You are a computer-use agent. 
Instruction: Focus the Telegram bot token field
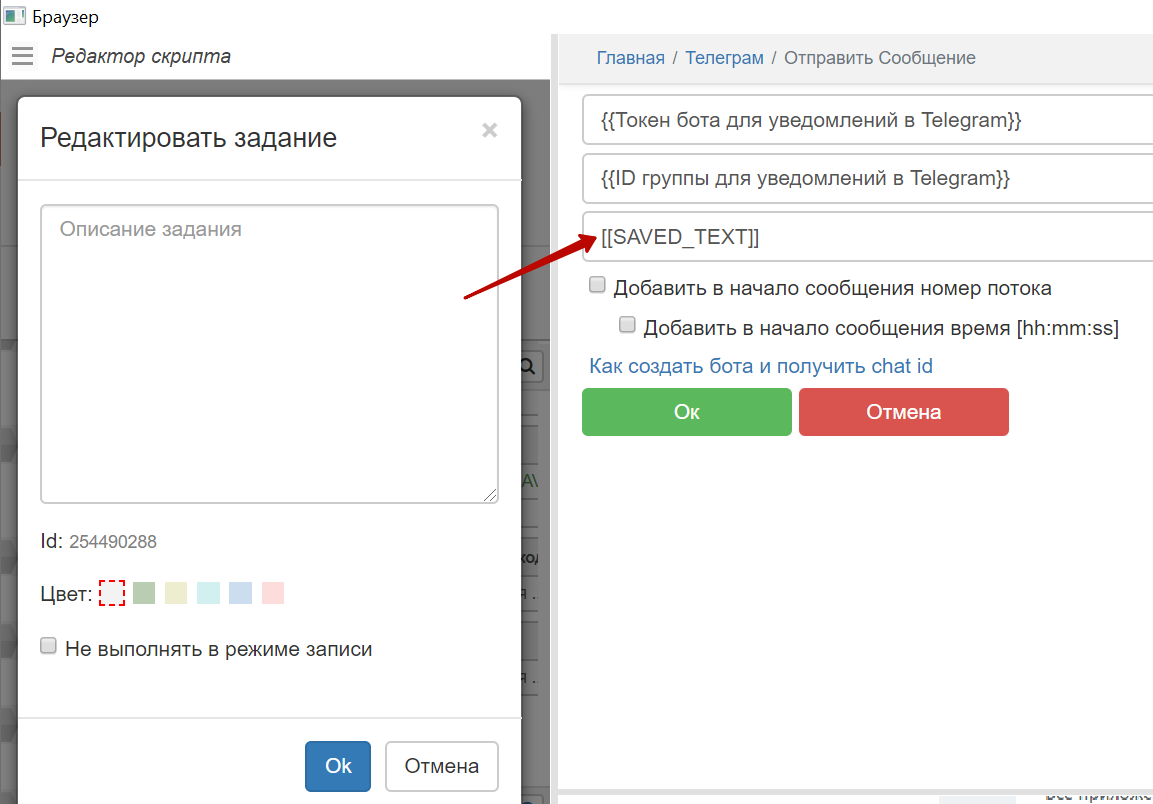[866, 121]
